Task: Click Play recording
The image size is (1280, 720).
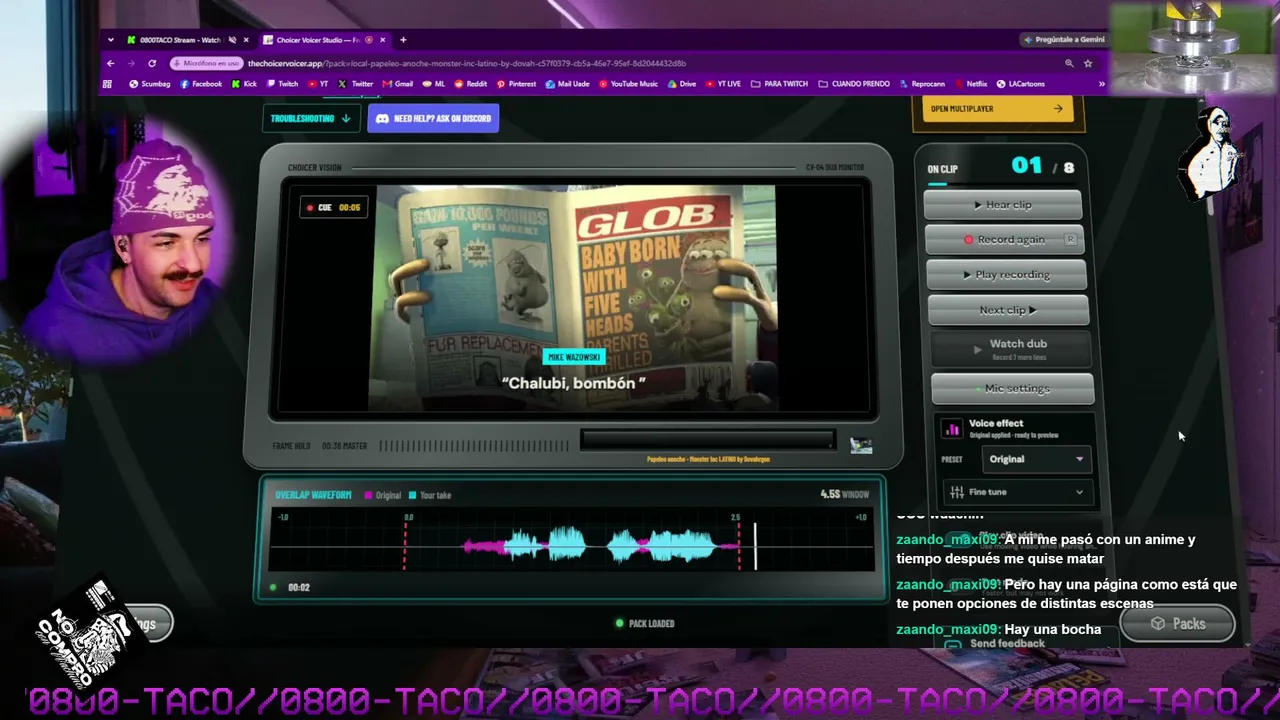Action: click(1006, 274)
